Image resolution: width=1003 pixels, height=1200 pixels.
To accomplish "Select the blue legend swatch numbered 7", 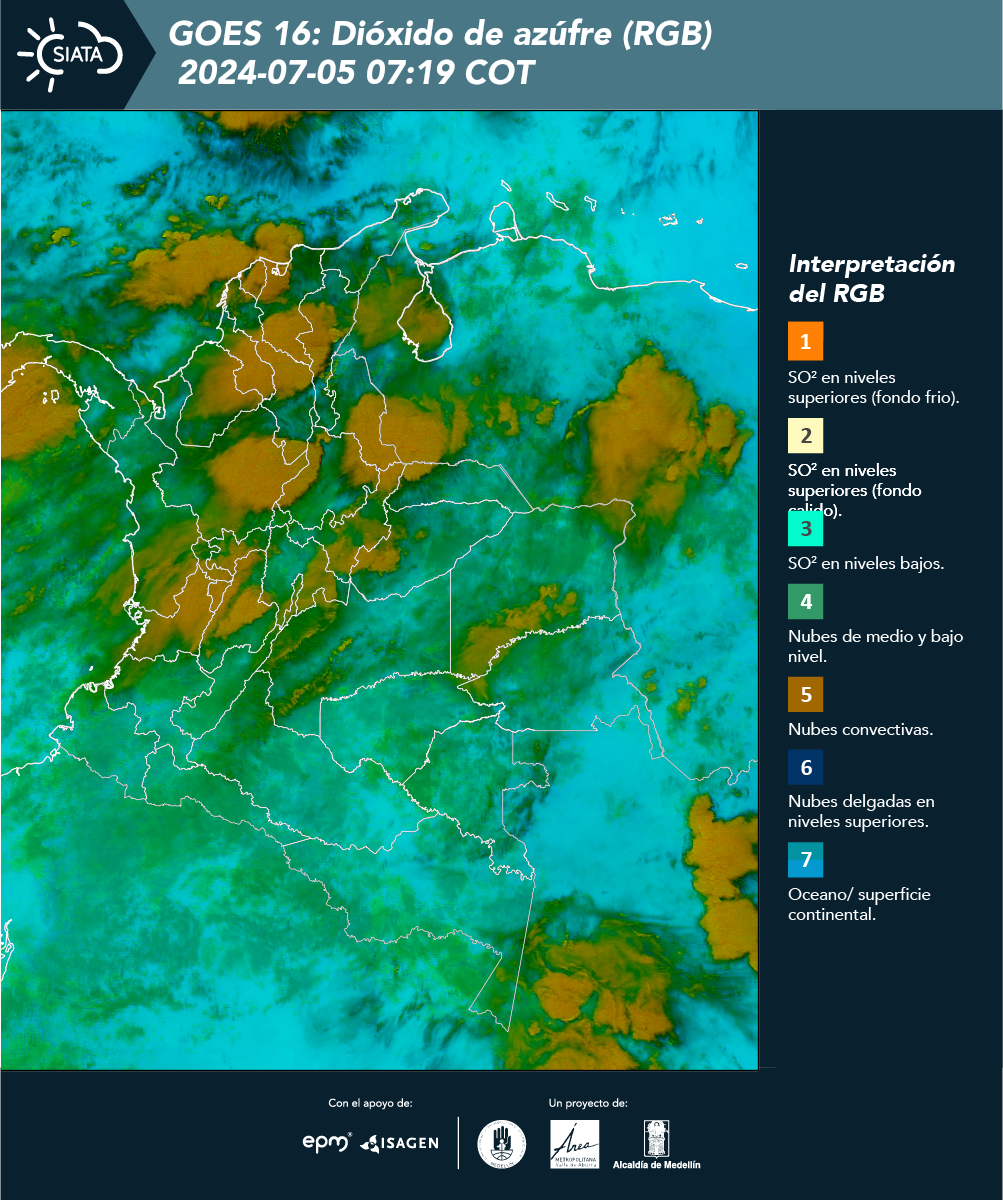I will pyautogui.click(x=805, y=860).
